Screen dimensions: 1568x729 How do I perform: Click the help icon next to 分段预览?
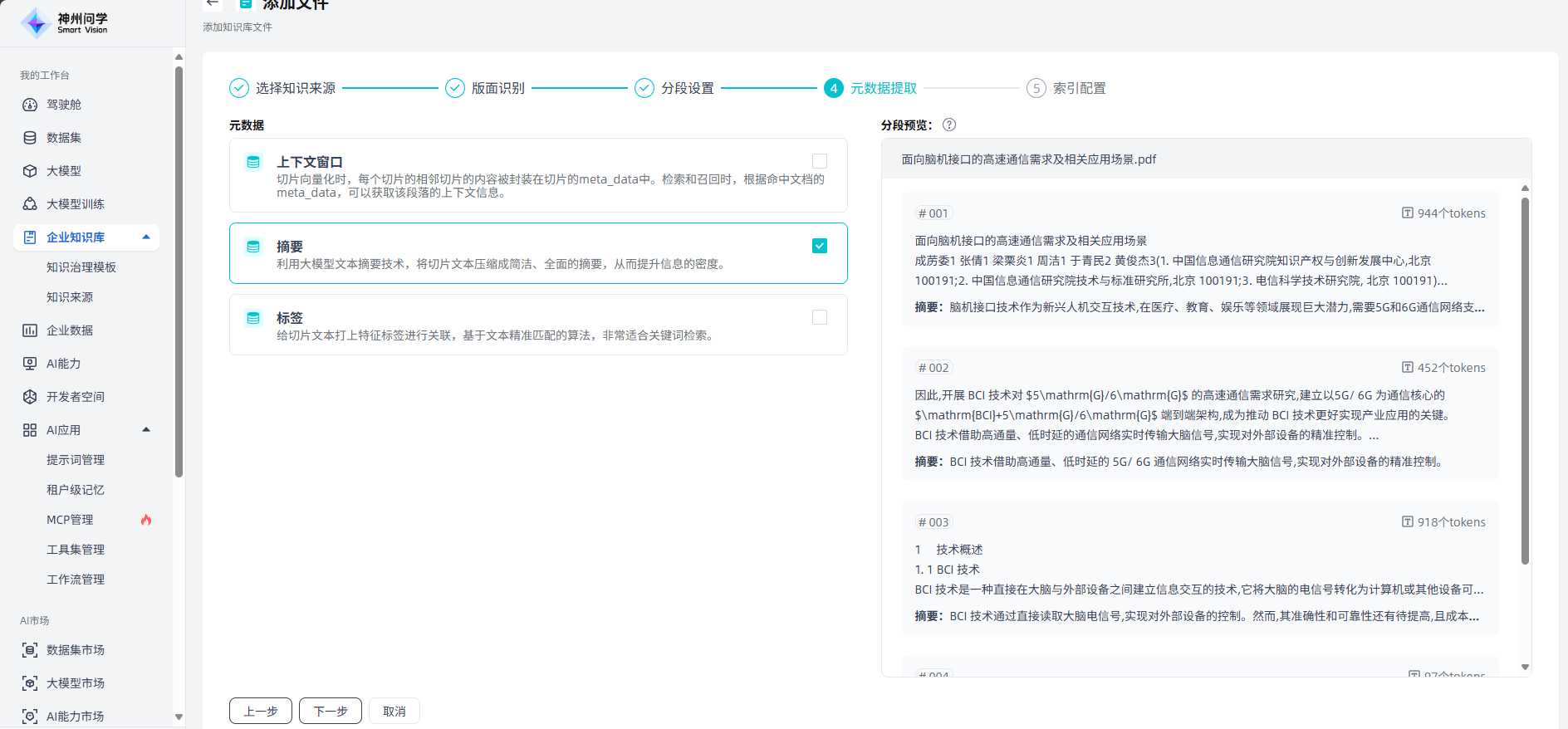coord(949,125)
